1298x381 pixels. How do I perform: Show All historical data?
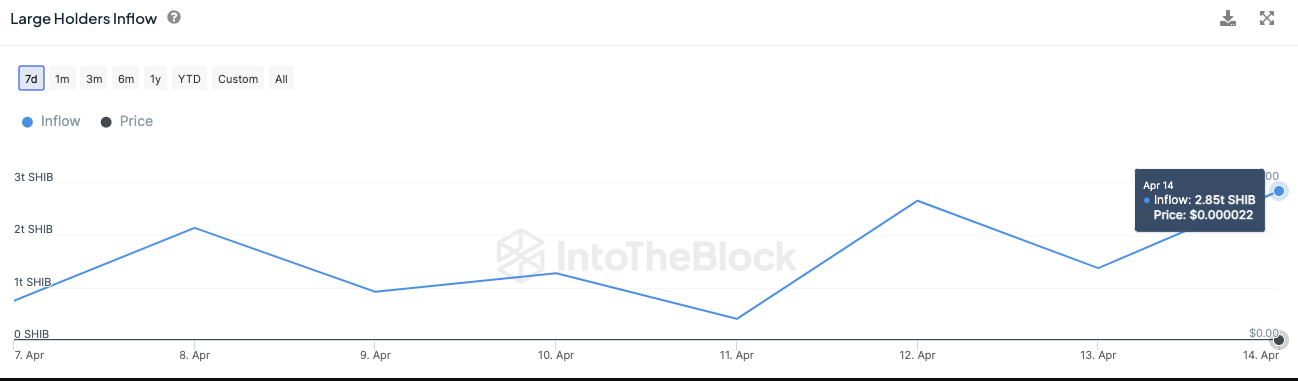tap(282, 79)
